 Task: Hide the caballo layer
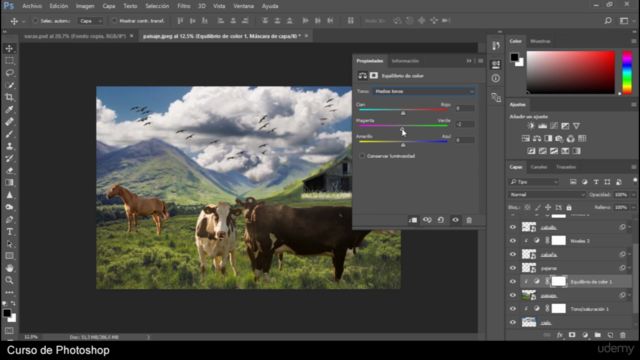[513, 227]
